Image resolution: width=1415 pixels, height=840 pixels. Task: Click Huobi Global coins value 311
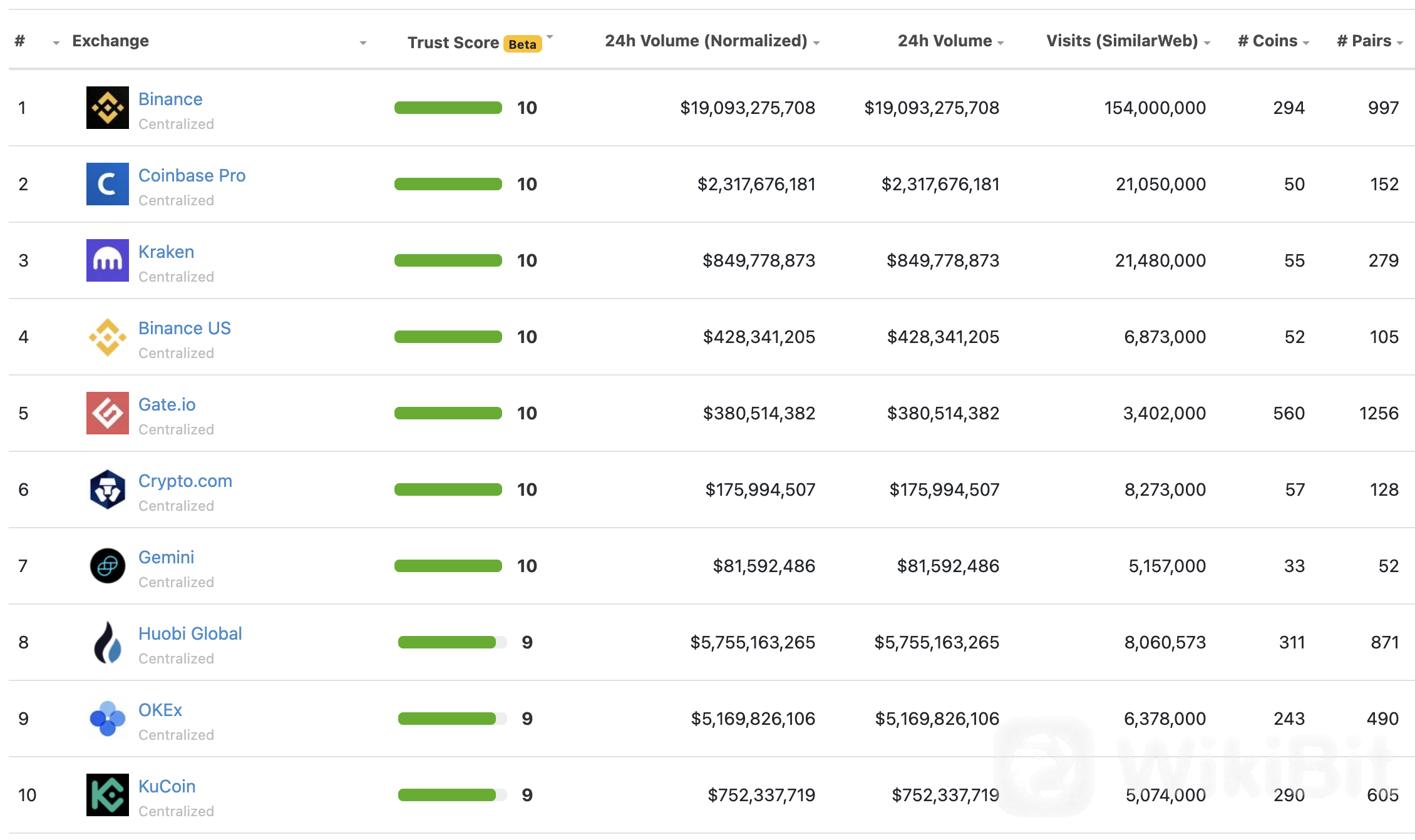tap(1292, 642)
